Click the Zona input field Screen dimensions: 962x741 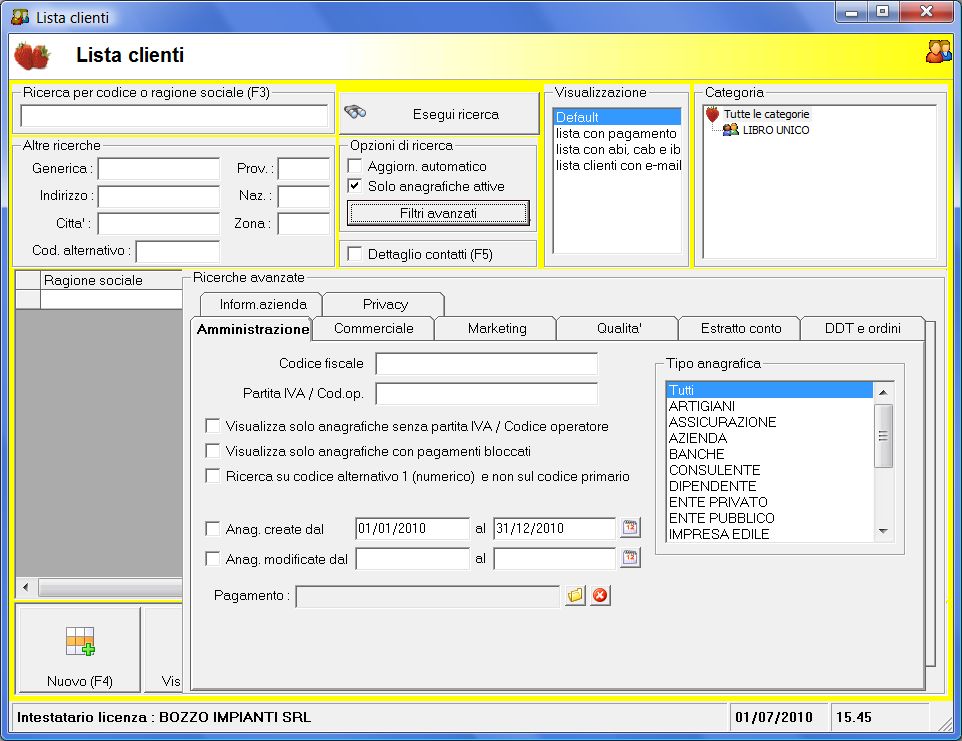tap(304, 223)
